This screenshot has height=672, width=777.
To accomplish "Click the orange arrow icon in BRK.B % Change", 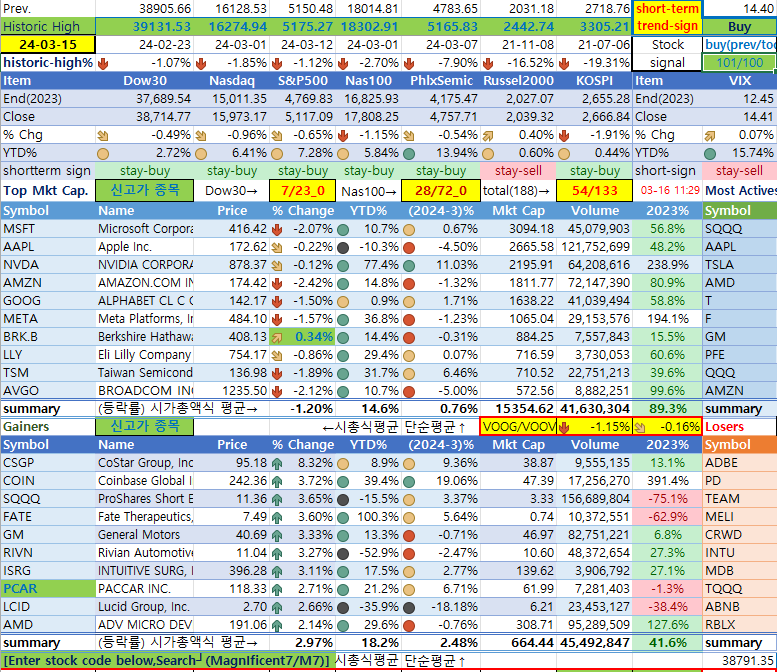I will pos(277,337).
